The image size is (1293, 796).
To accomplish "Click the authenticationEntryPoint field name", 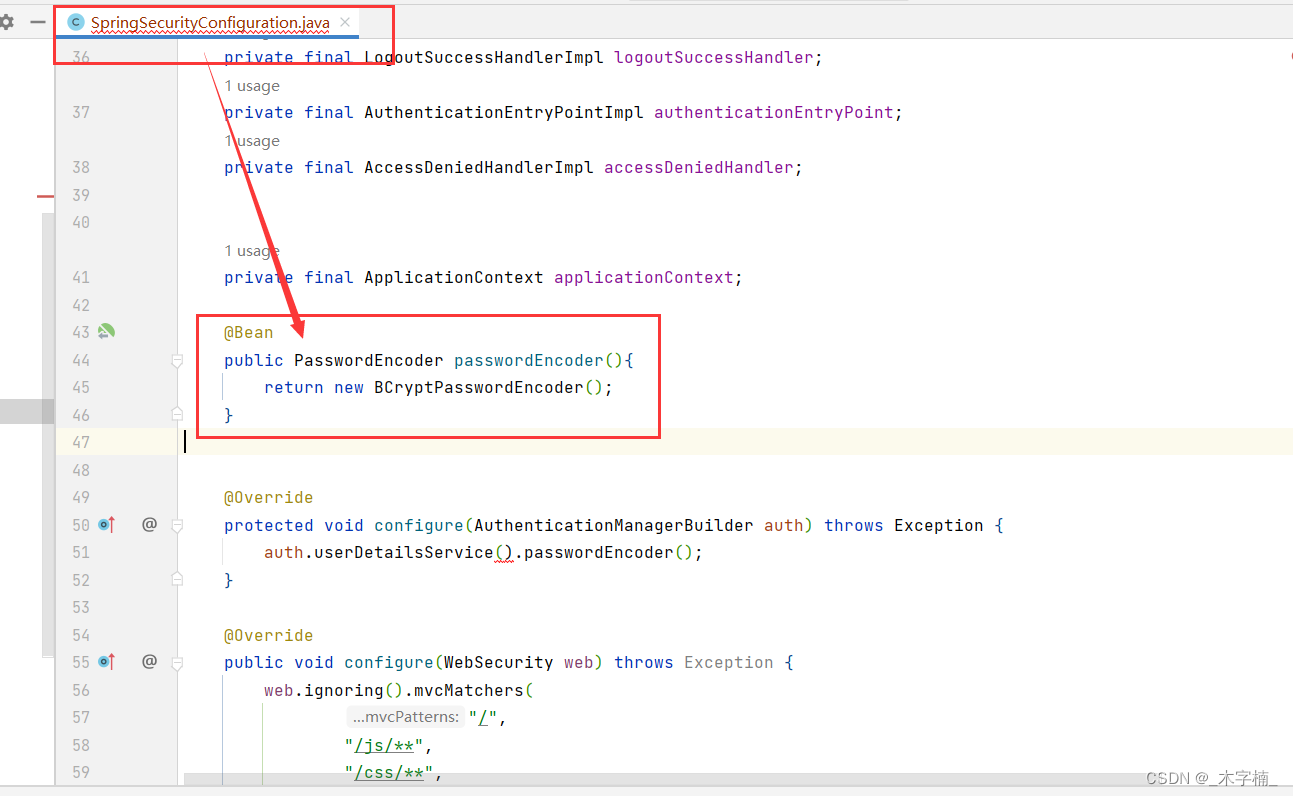I will 773,113.
